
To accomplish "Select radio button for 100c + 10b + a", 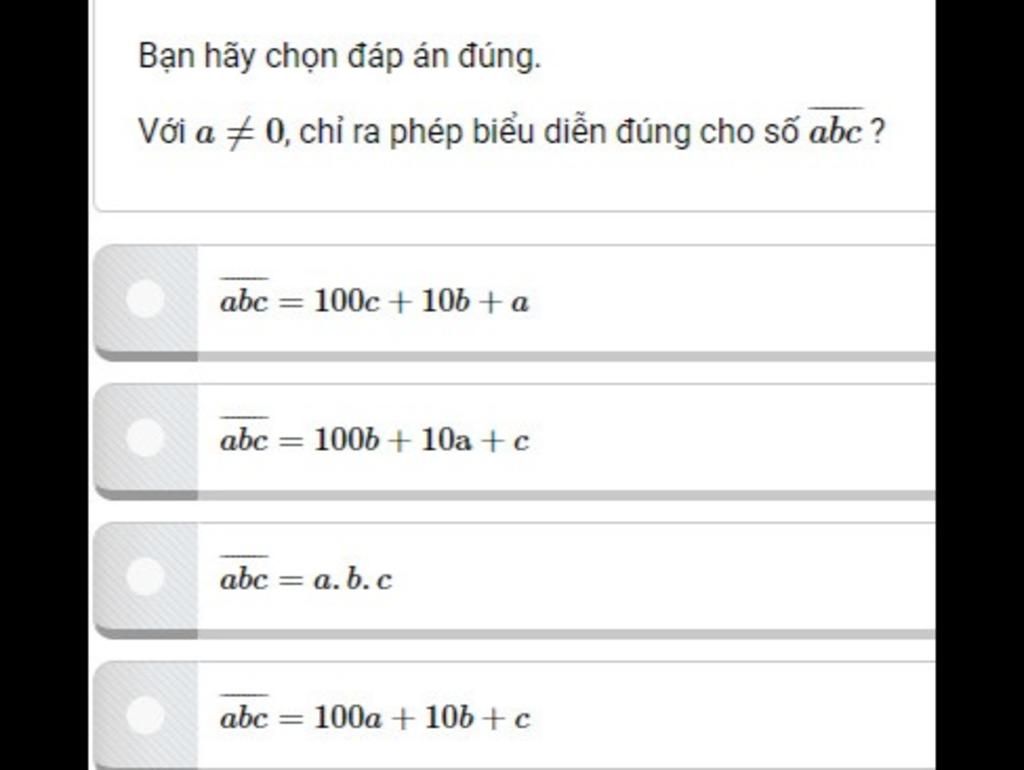I will (x=145, y=298).
